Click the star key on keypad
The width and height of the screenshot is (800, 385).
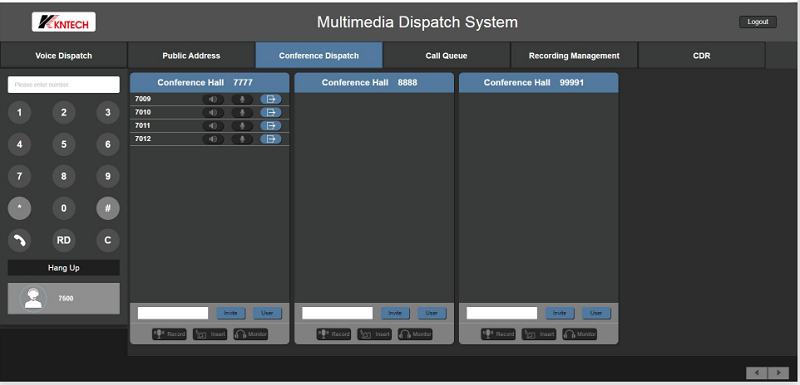(x=19, y=208)
